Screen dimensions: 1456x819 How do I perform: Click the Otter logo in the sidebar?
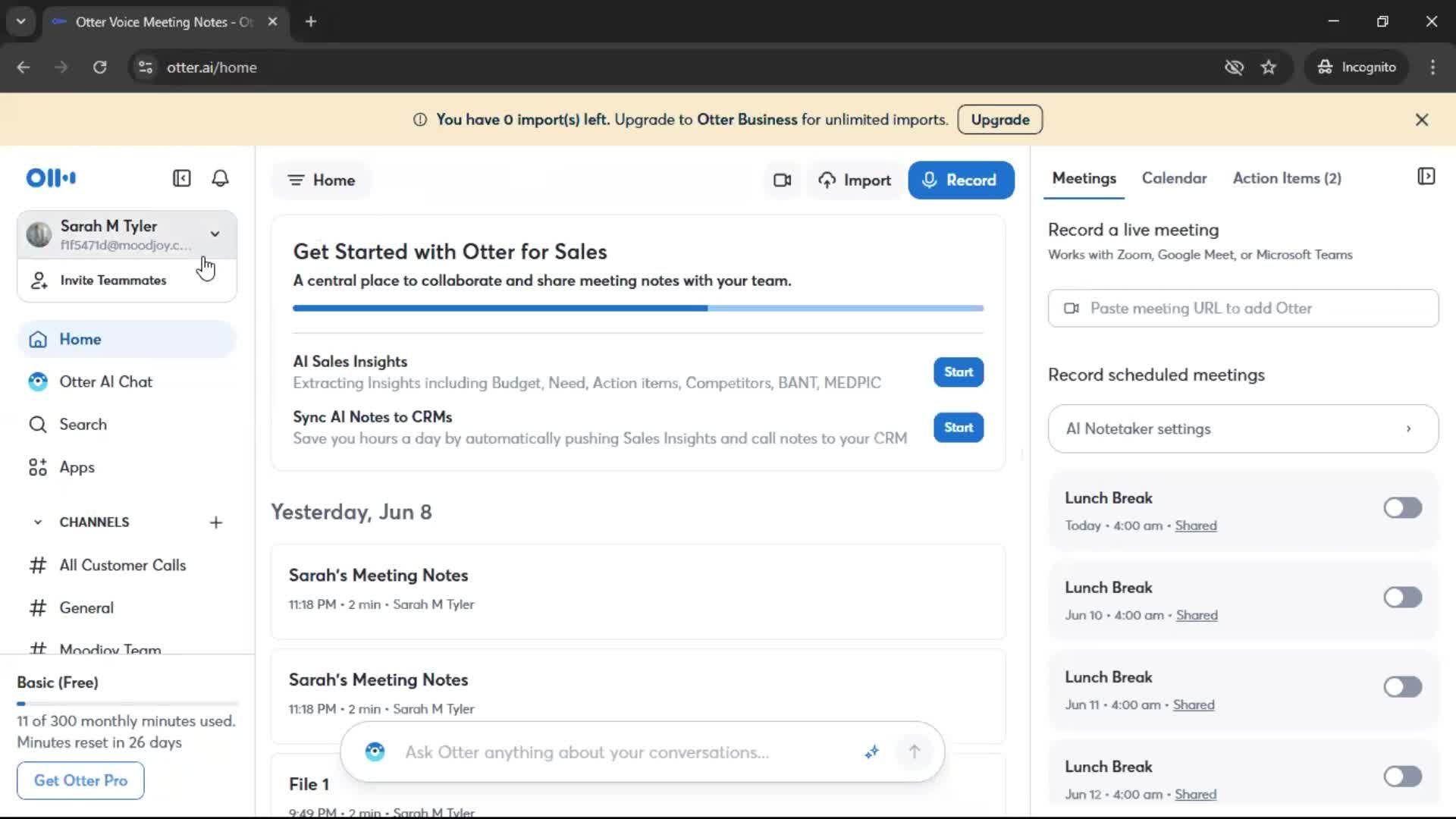point(51,178)
